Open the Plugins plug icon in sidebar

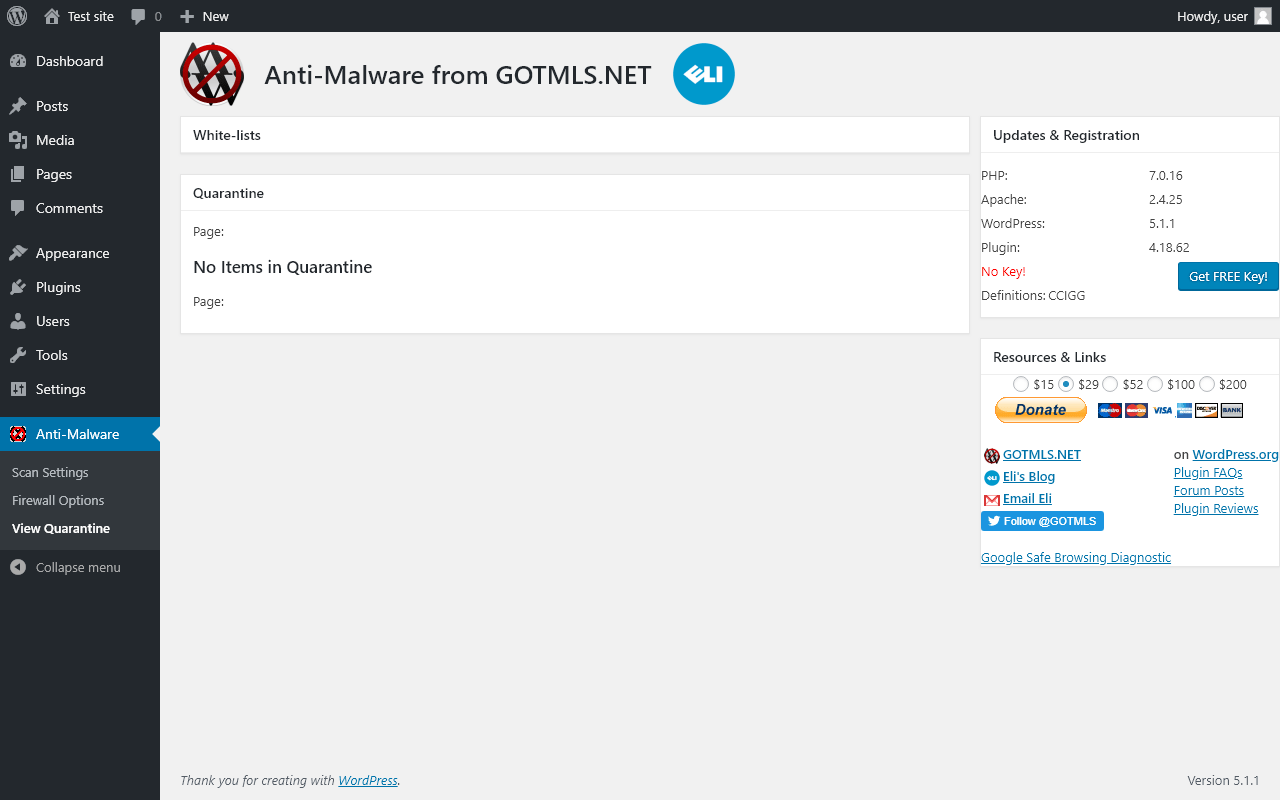click(18, 287)
